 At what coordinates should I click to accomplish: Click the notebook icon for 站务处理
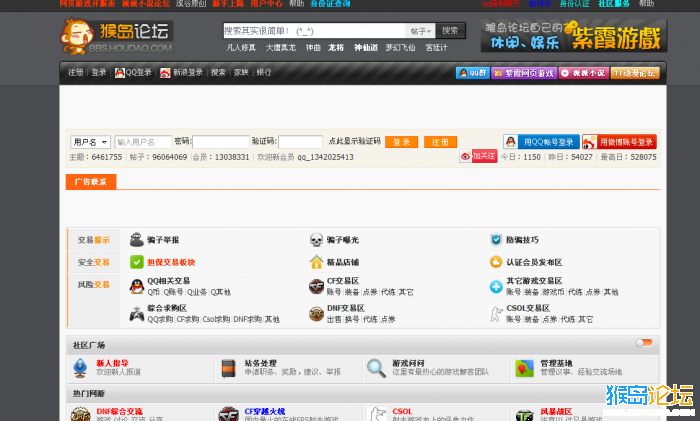[229, 368]
